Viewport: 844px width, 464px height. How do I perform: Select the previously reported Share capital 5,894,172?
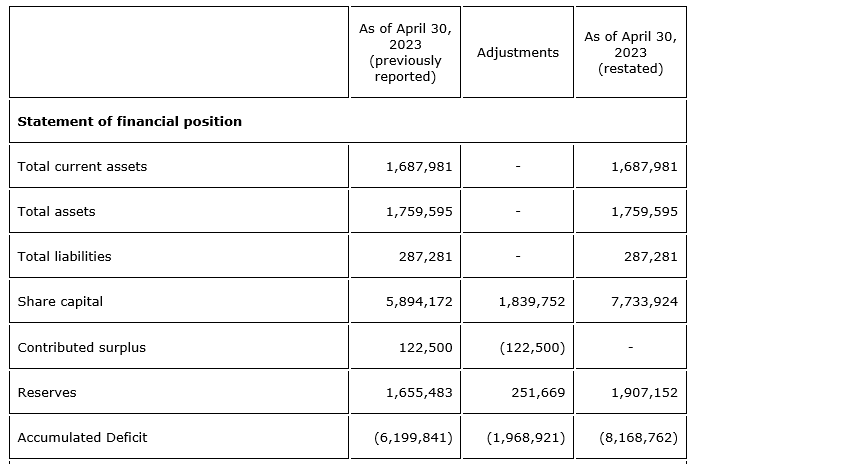click(419, 302)
